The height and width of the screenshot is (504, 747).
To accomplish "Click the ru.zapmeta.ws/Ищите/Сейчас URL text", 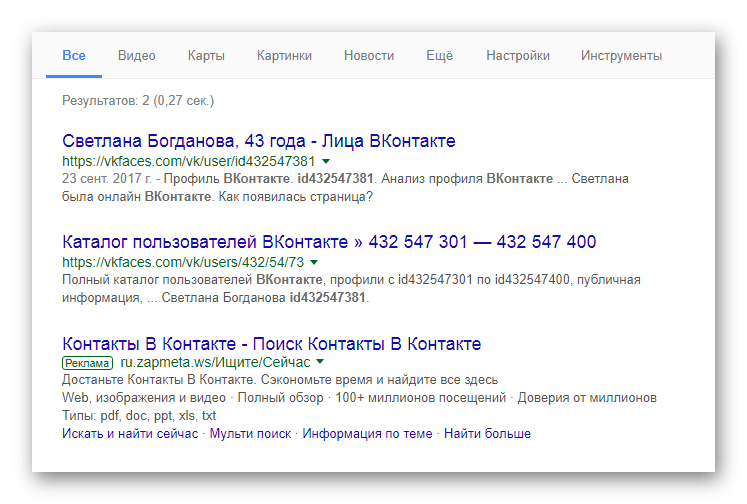I will [x=215, y=363].
